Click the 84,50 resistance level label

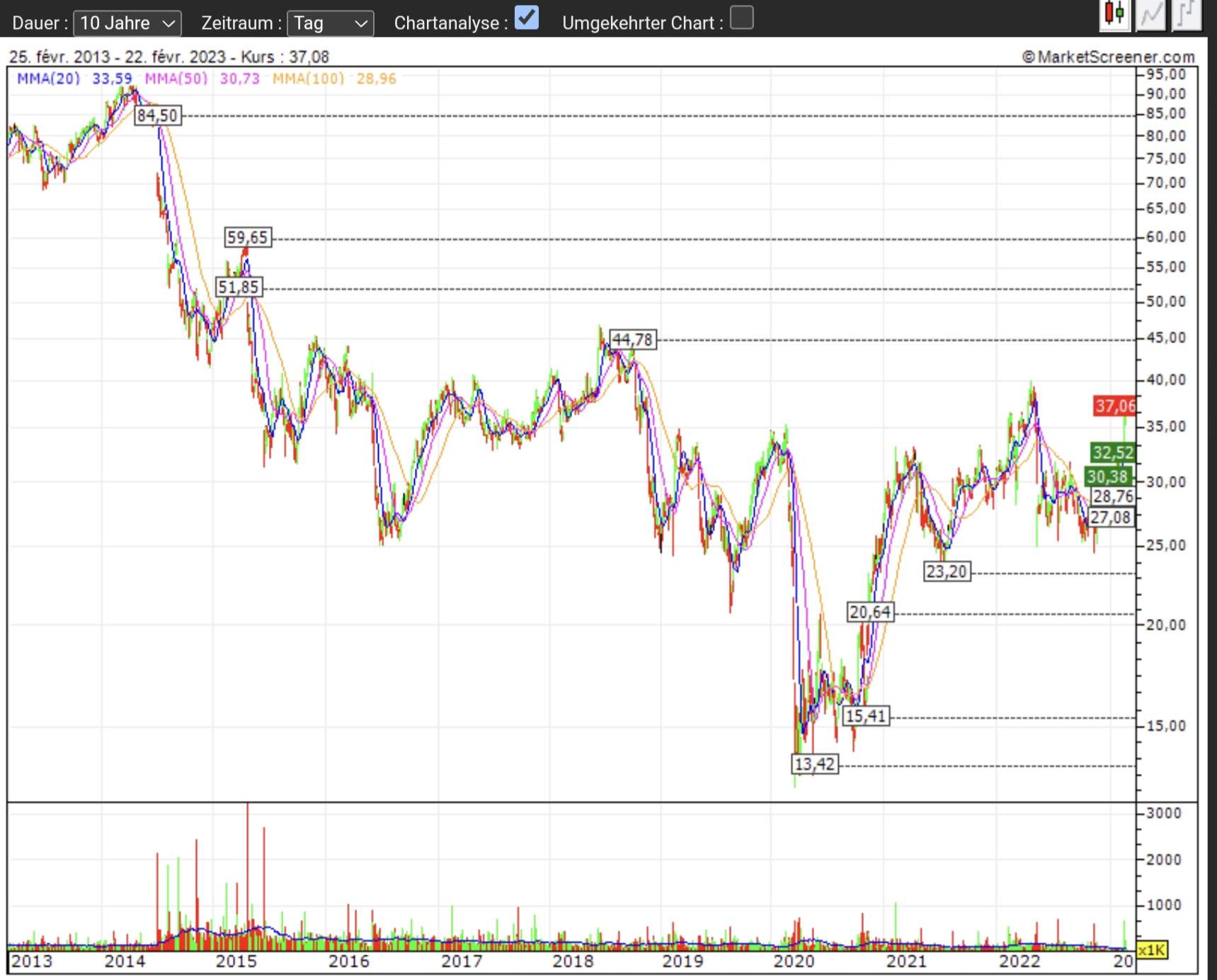tap(159, 115)
